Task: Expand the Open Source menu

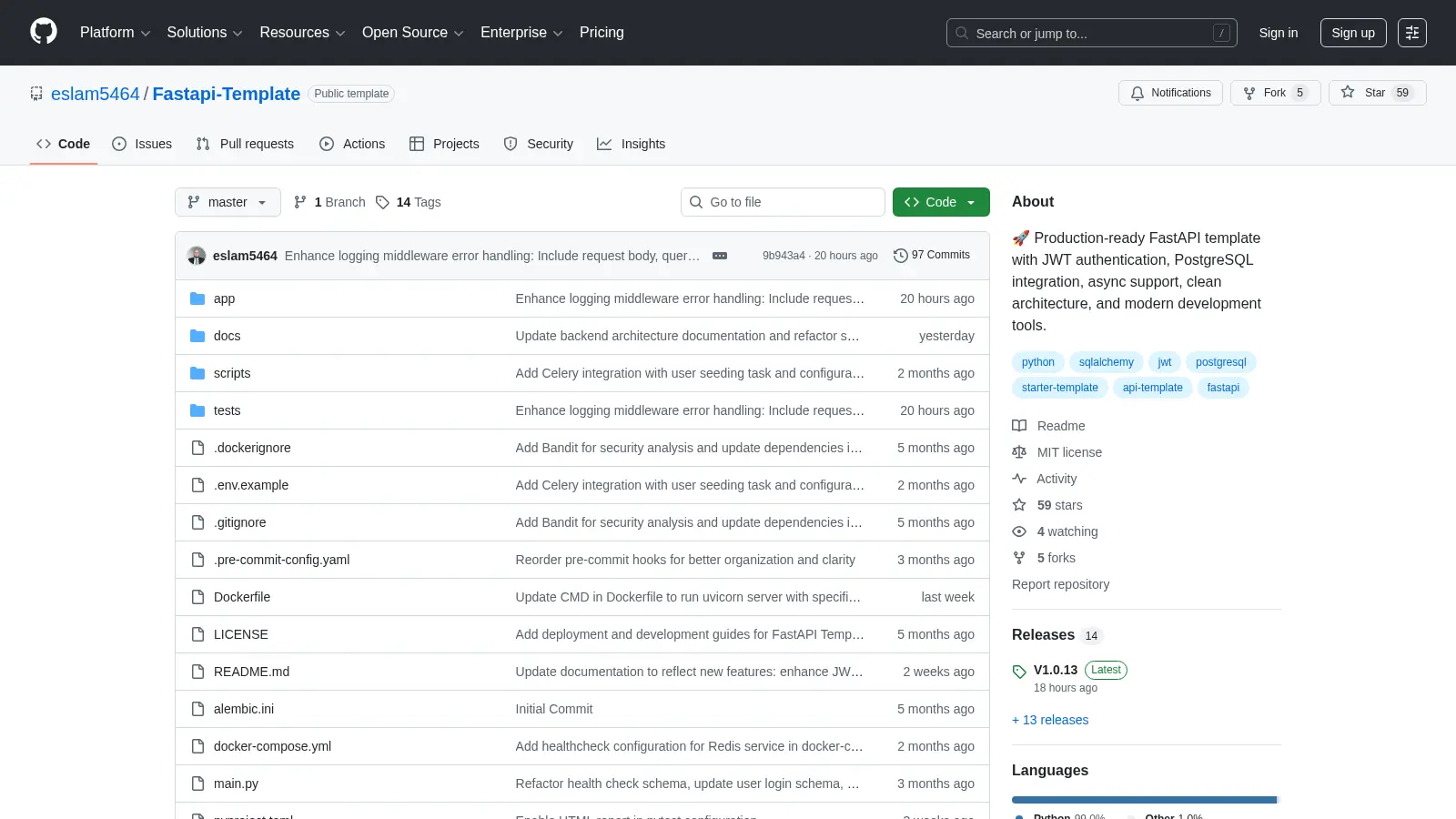Action: point(413,33)
